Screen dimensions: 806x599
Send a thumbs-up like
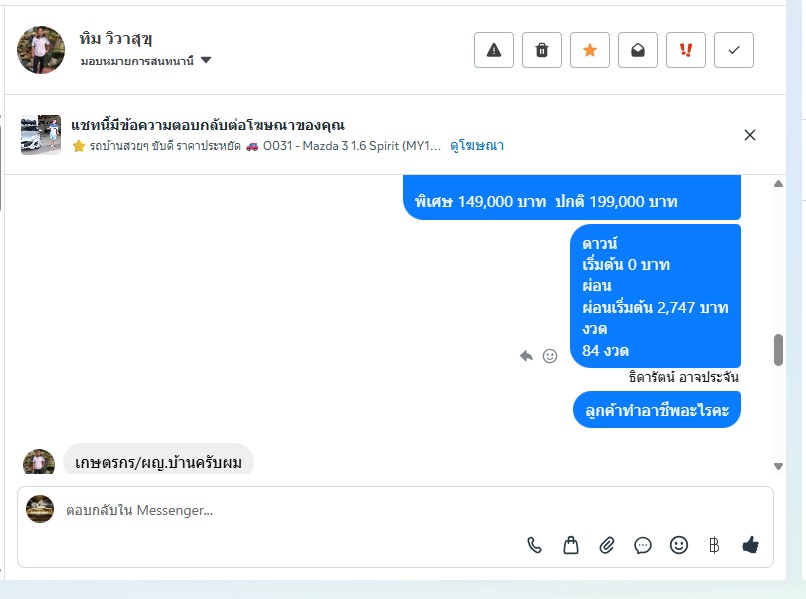tap(750, 544)
